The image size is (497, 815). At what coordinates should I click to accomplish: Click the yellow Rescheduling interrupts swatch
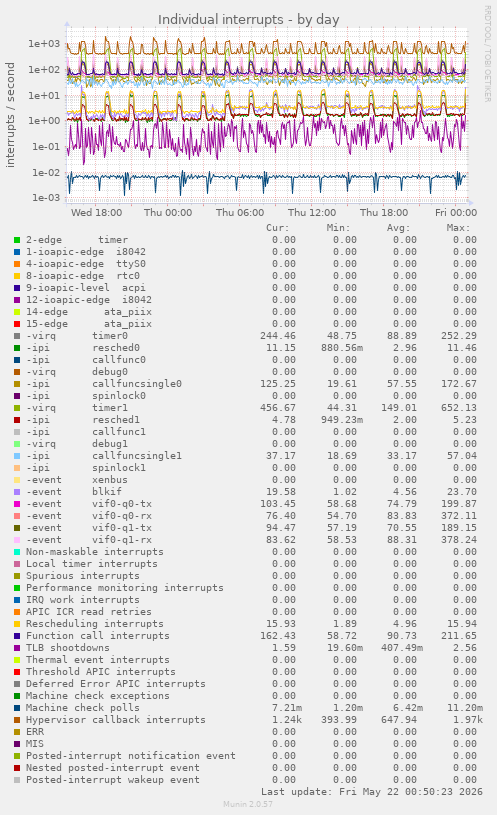(17, 624)
